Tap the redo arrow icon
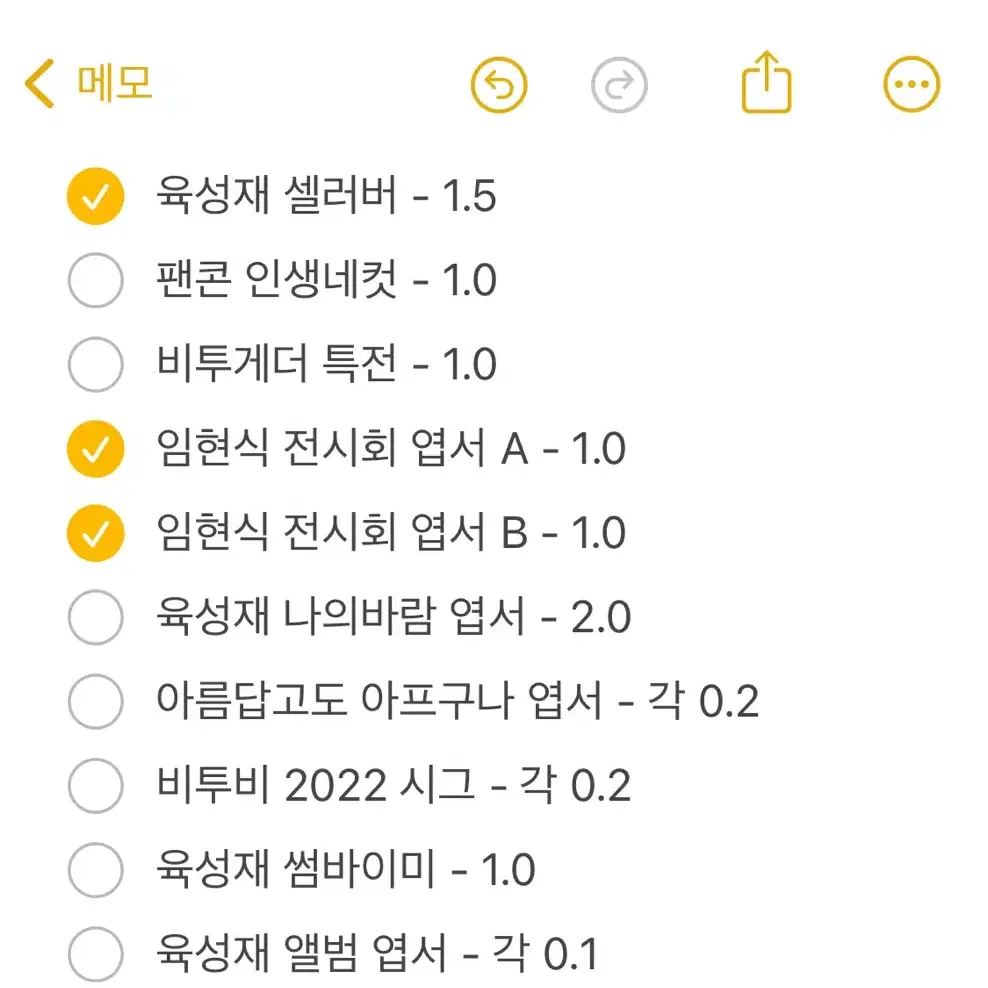 [619, 85]
